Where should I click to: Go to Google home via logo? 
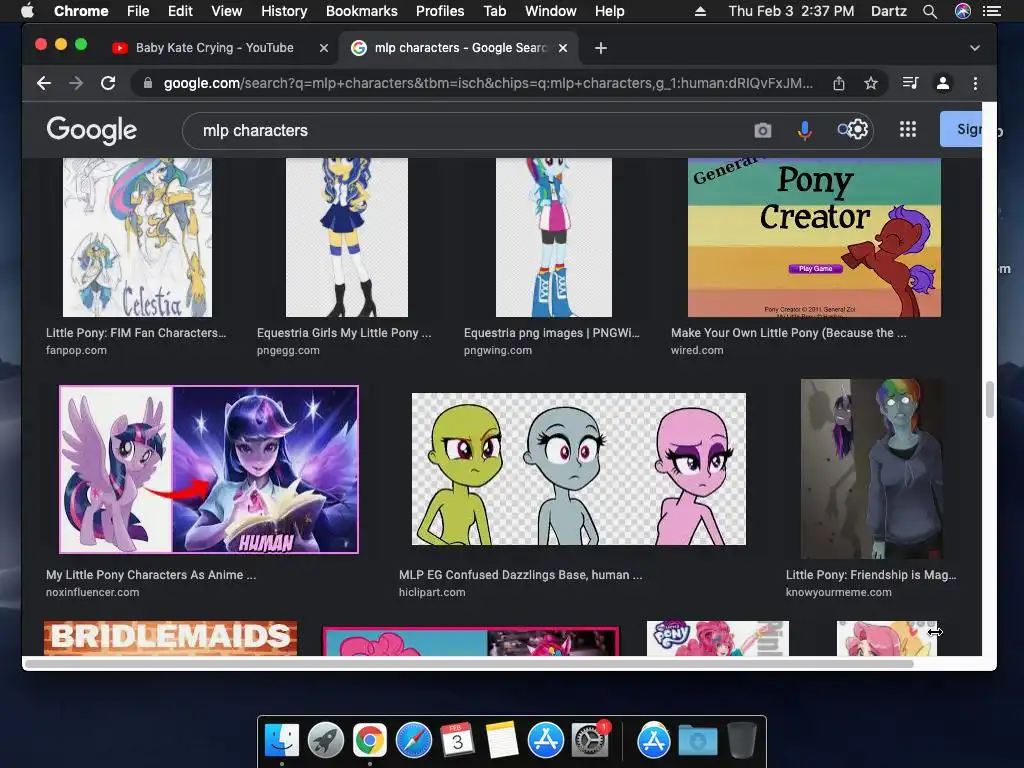(91, 130)
